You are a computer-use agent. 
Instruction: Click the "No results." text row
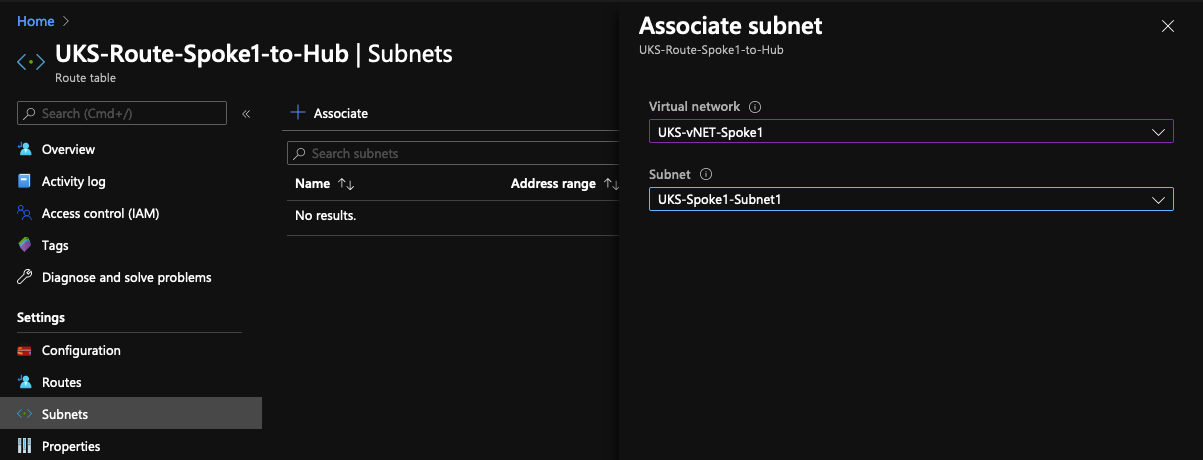(326, 215)
